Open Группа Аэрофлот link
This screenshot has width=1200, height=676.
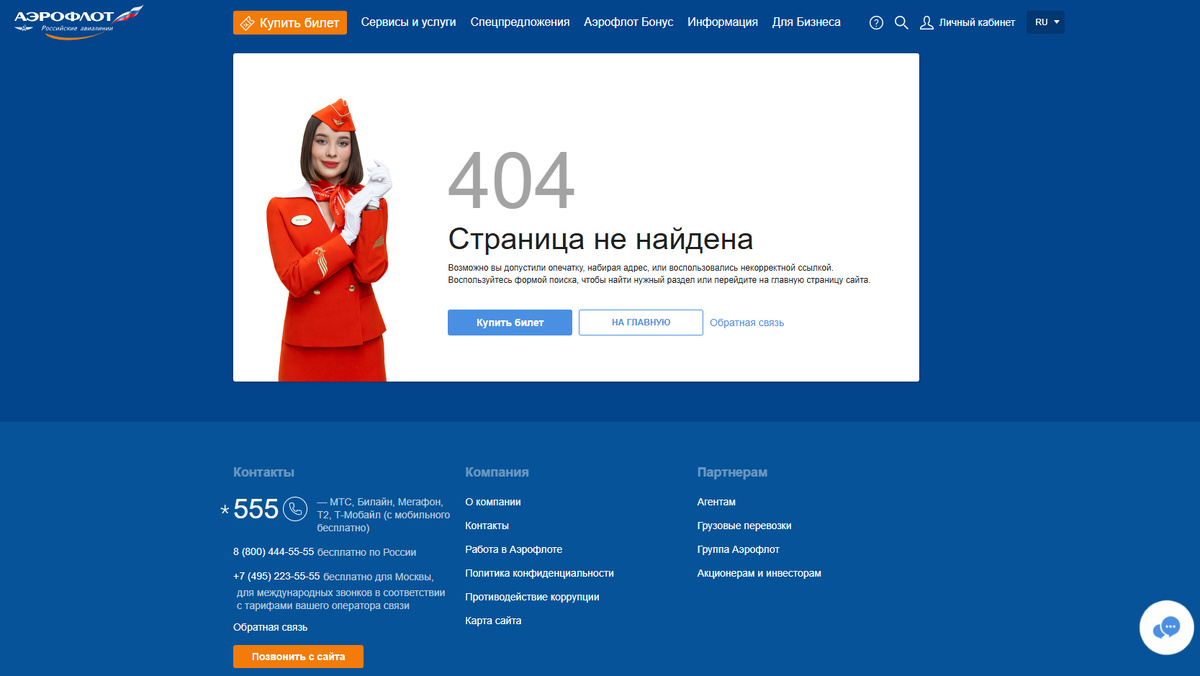coord(738,550)
